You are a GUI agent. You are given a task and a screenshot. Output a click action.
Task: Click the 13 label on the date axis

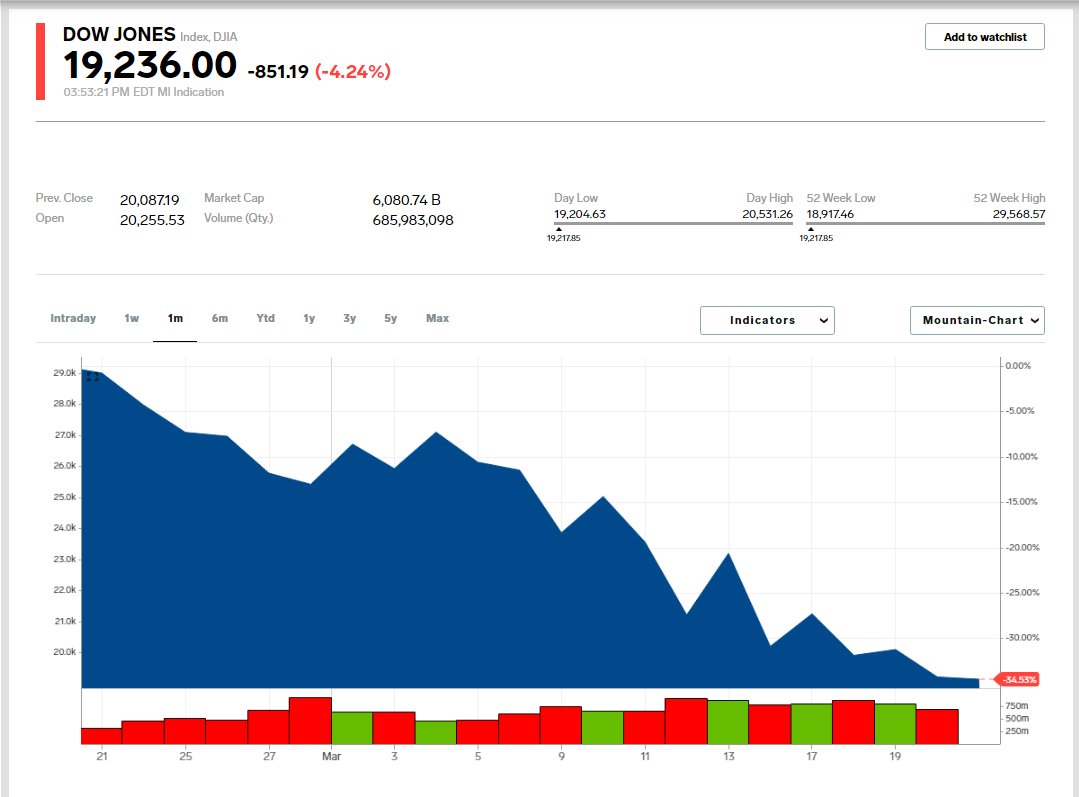pyautogui.click(x=729, y=756)
